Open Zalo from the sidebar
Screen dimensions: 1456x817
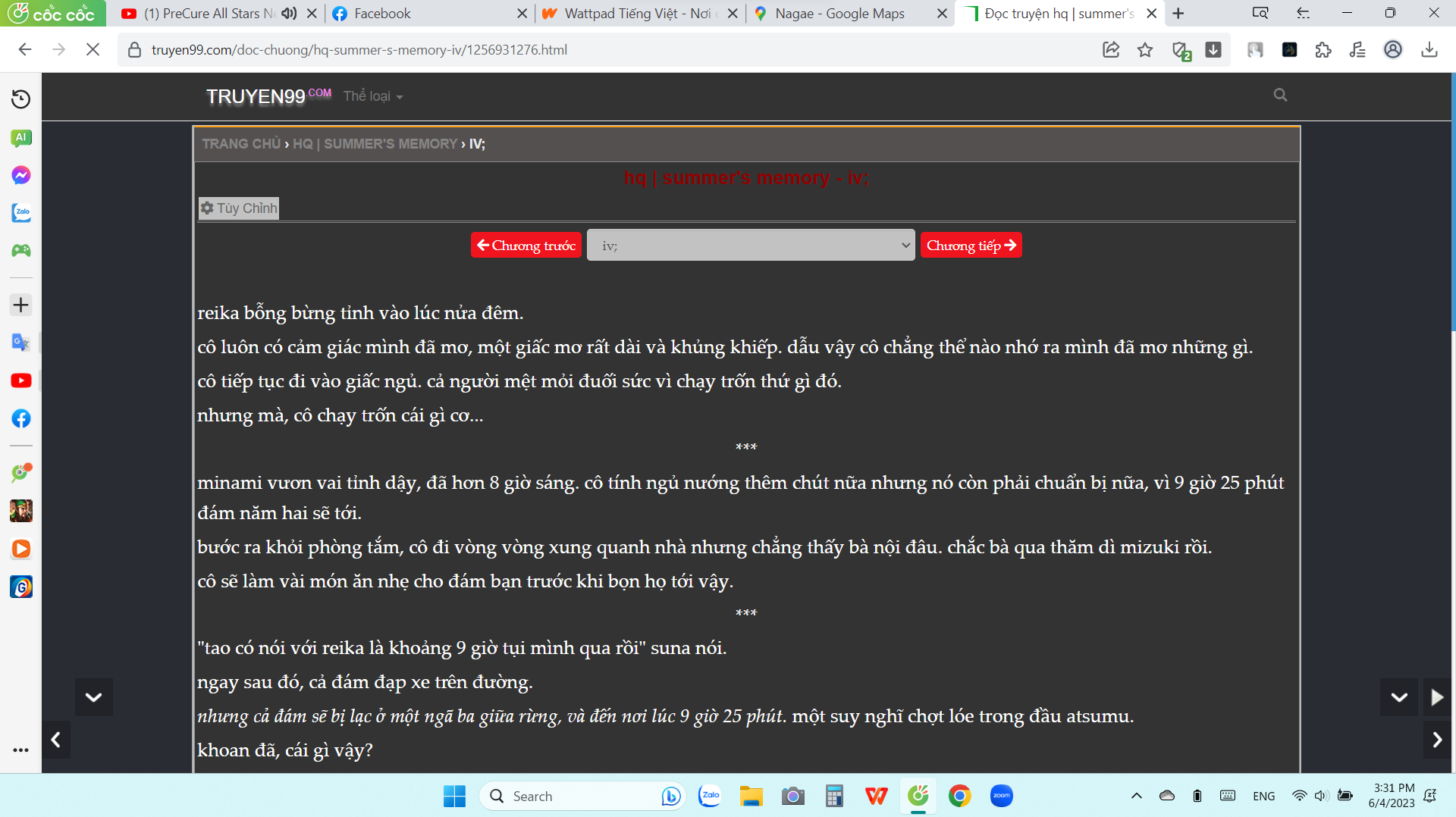pyautogui.click(x=20, y=213)
